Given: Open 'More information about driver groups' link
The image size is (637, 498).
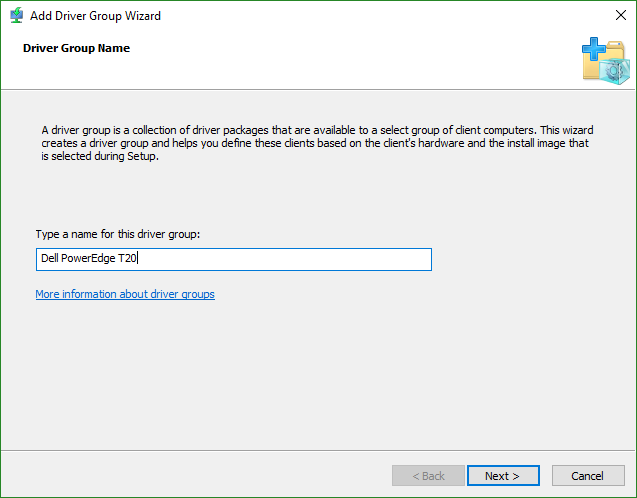Looking at the screenshot, I should 125,294.
